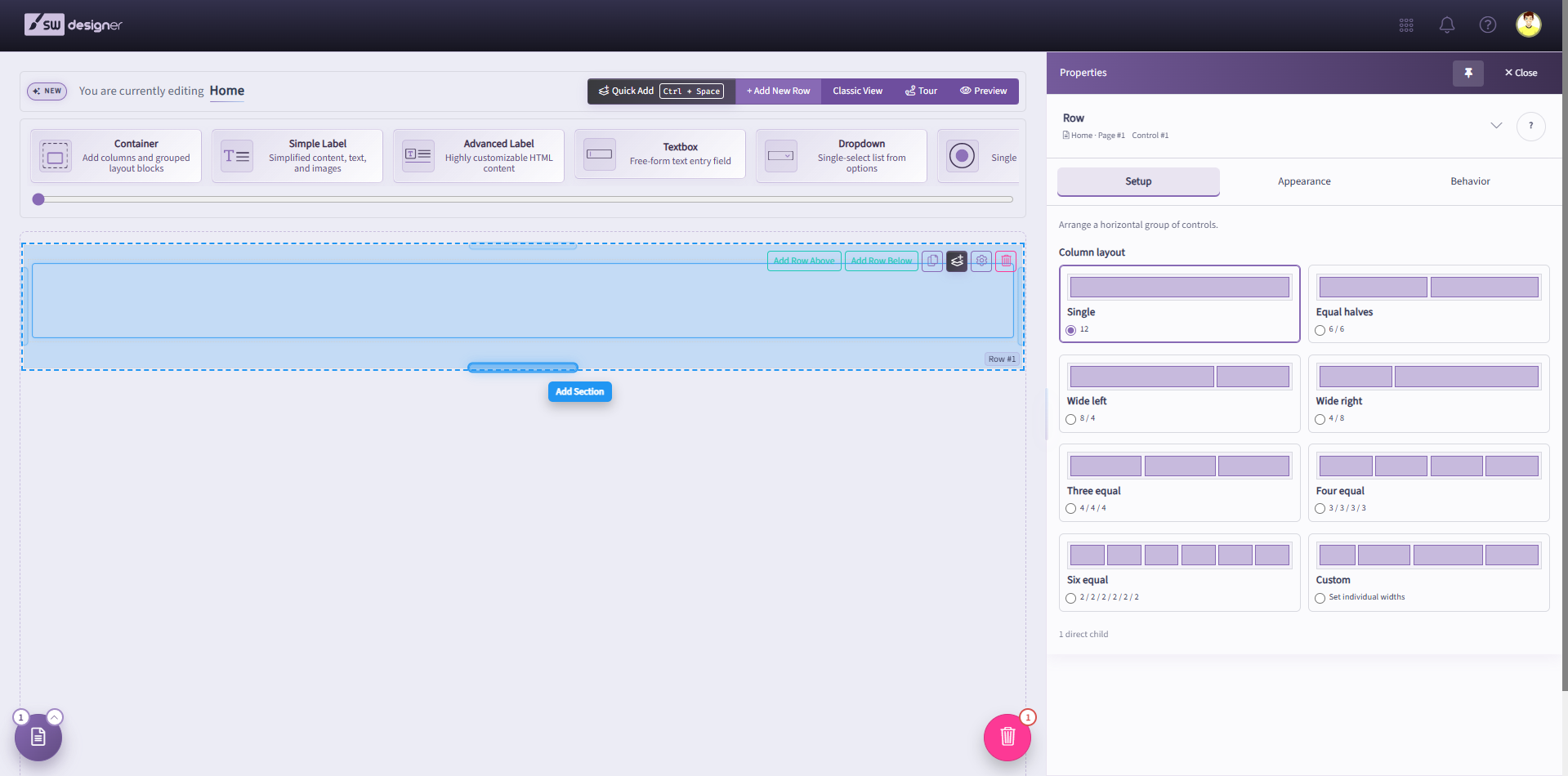Choose Custom individual widths radio
Image resolution: width=1568 pixels, height=776 pixels.
pos(1320,598)
